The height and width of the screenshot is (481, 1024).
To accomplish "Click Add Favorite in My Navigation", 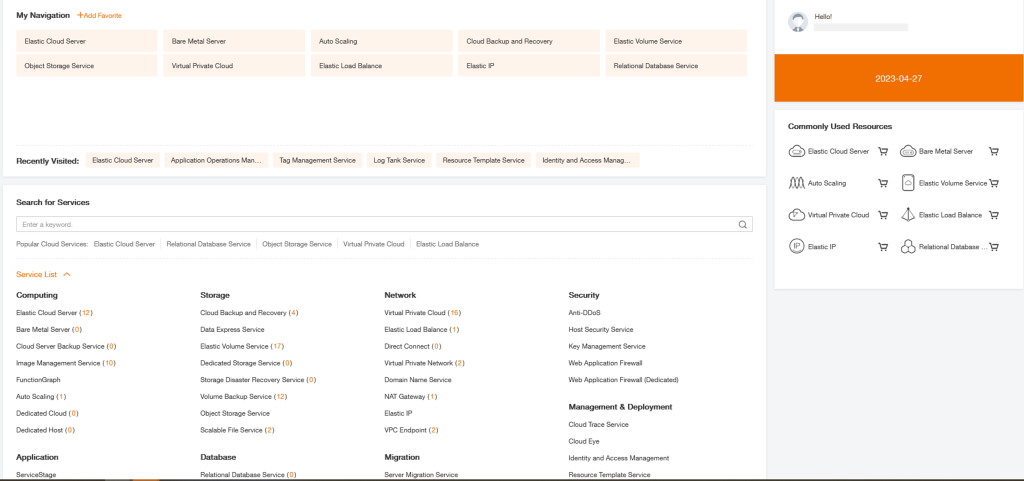I will coord(99,15).
